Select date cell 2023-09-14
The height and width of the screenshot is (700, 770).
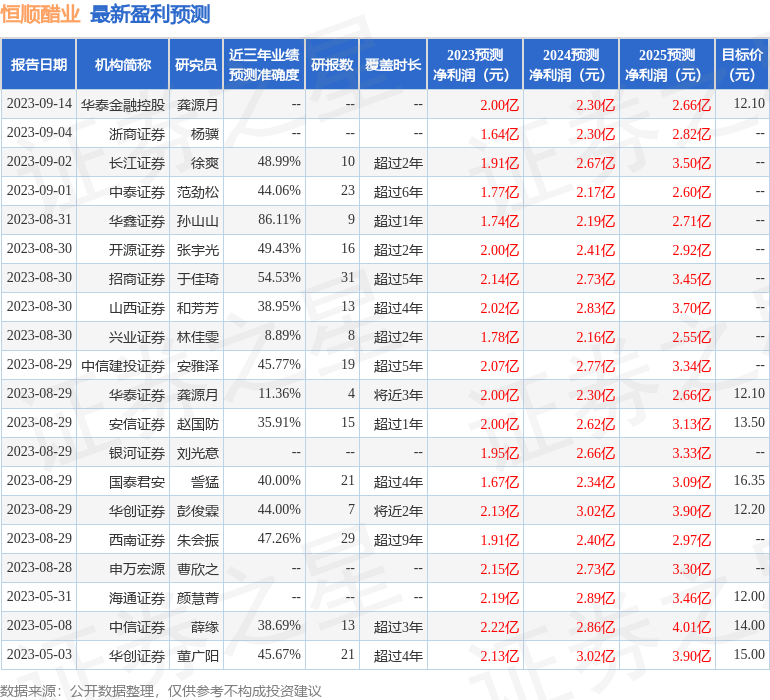[x=39, y=104]
